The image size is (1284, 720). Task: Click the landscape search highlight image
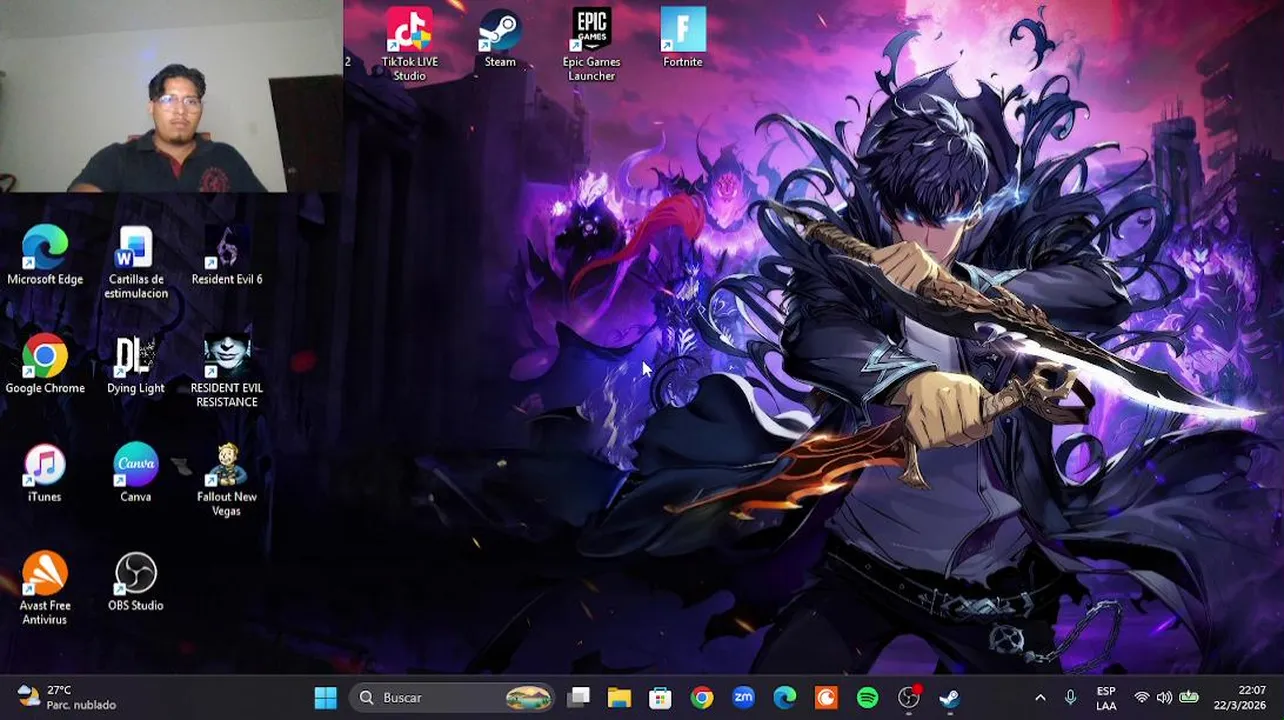coord(528,697)
